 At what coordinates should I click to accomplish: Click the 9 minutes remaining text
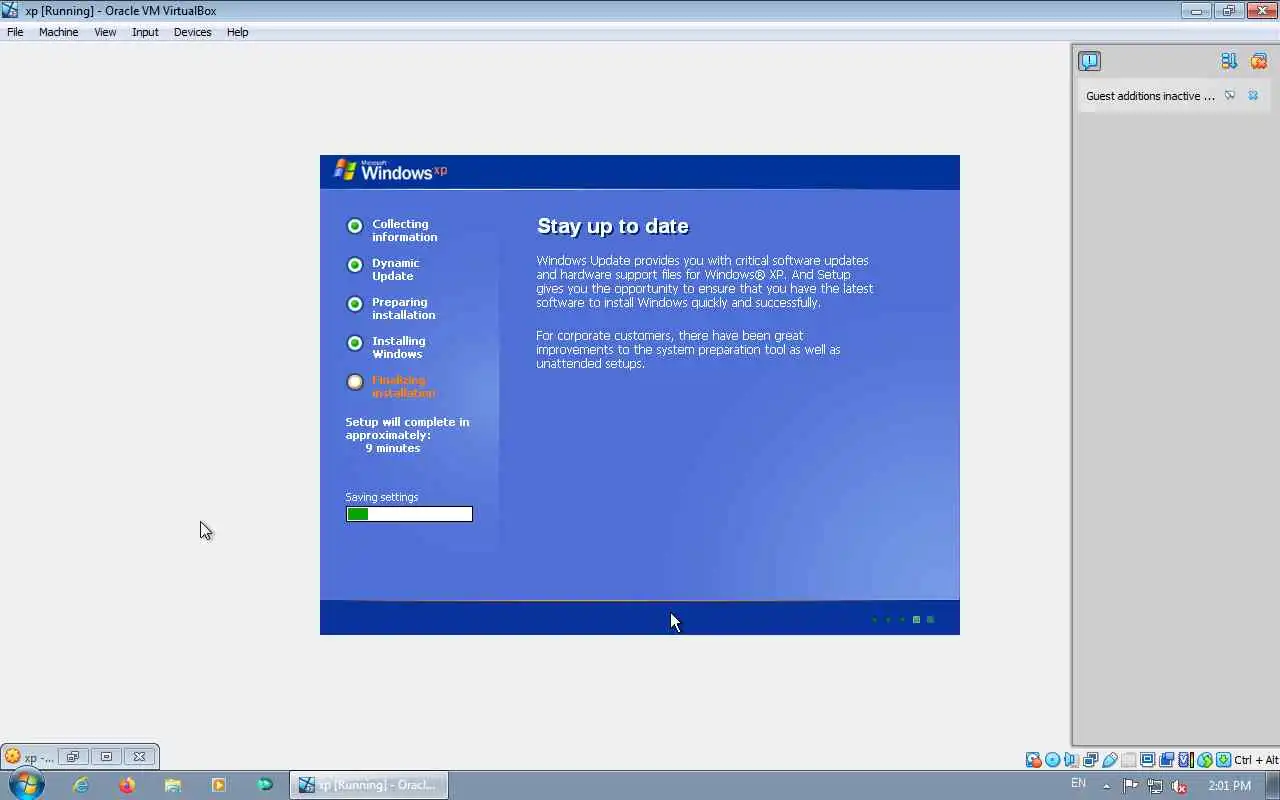click(x=392, y=448)
